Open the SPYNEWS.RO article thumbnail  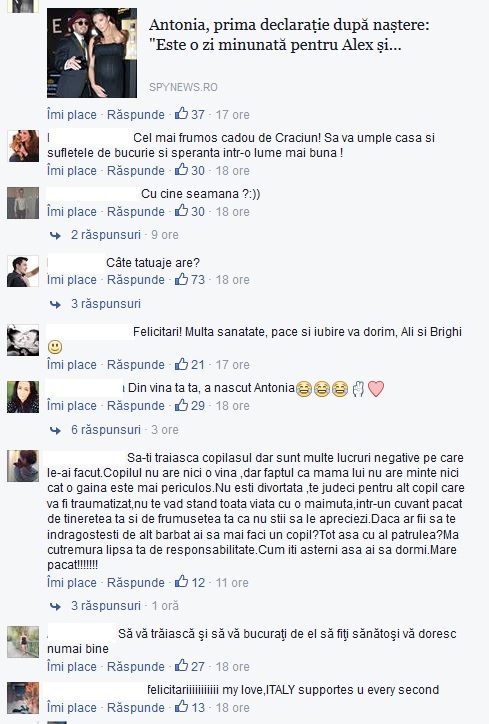(x=92, y=53)
